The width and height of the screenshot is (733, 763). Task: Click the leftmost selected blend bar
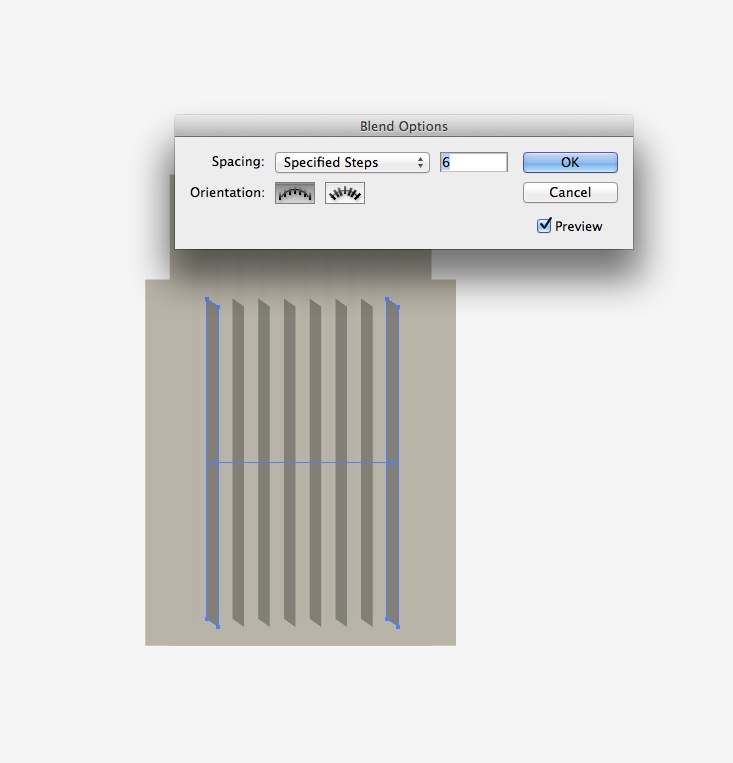[213, 462]
